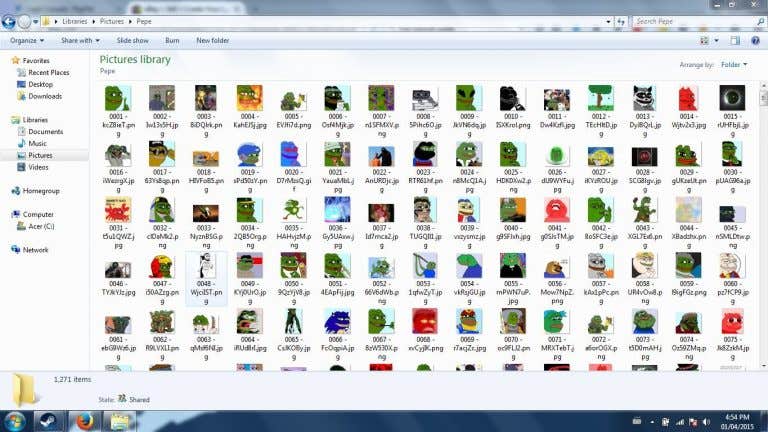Start the Slide show
The height and width of the screenshot is (432, 768).
click(x=132, y=41)
